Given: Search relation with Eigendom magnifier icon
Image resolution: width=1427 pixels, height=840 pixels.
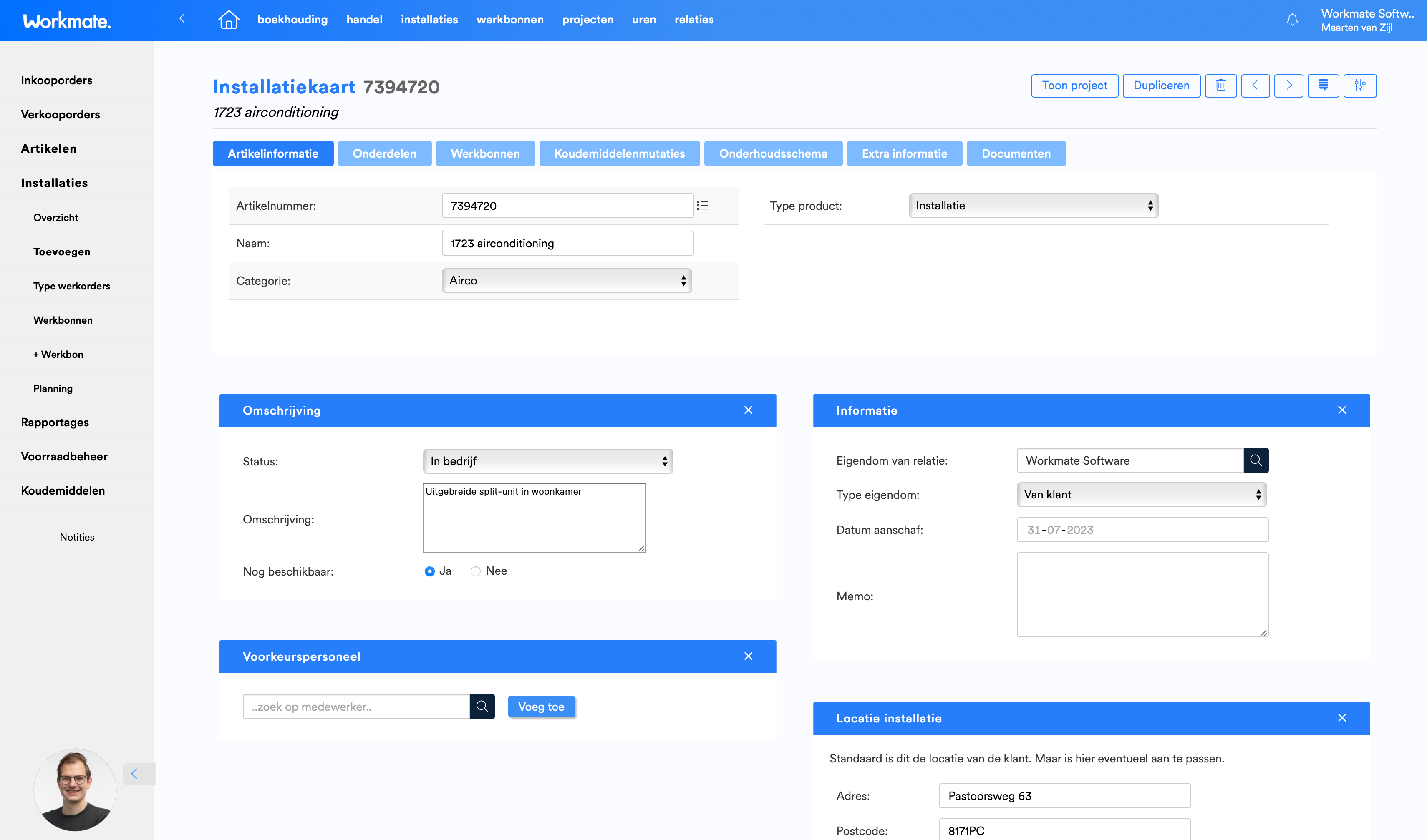Looking at the screenshot, I should (x=1256, y=460).
